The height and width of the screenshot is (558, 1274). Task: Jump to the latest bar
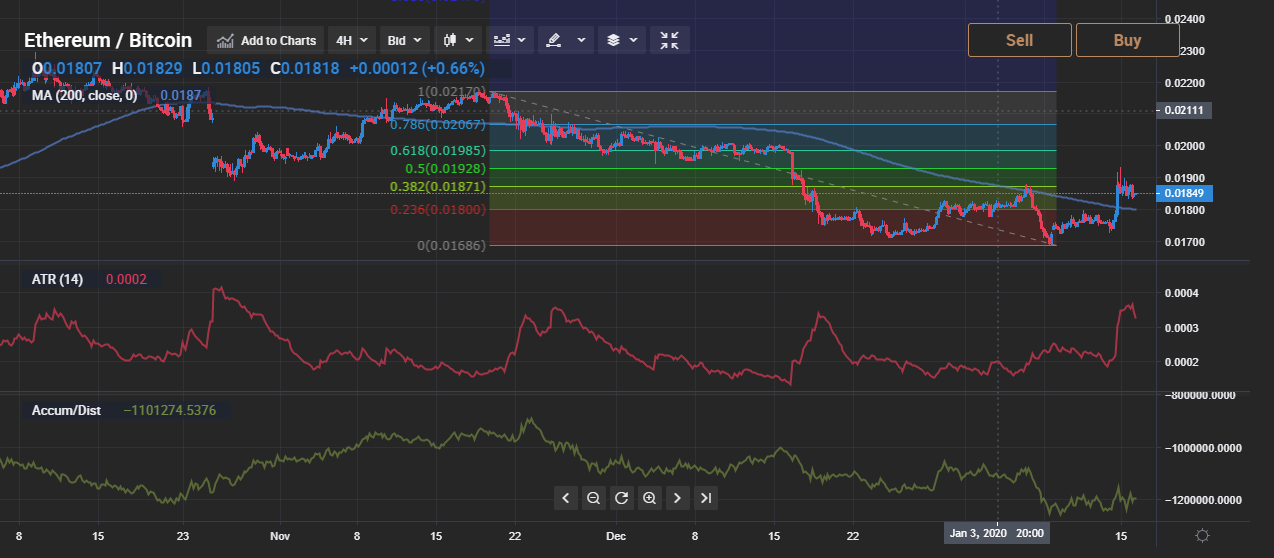[x=706, y=498]
